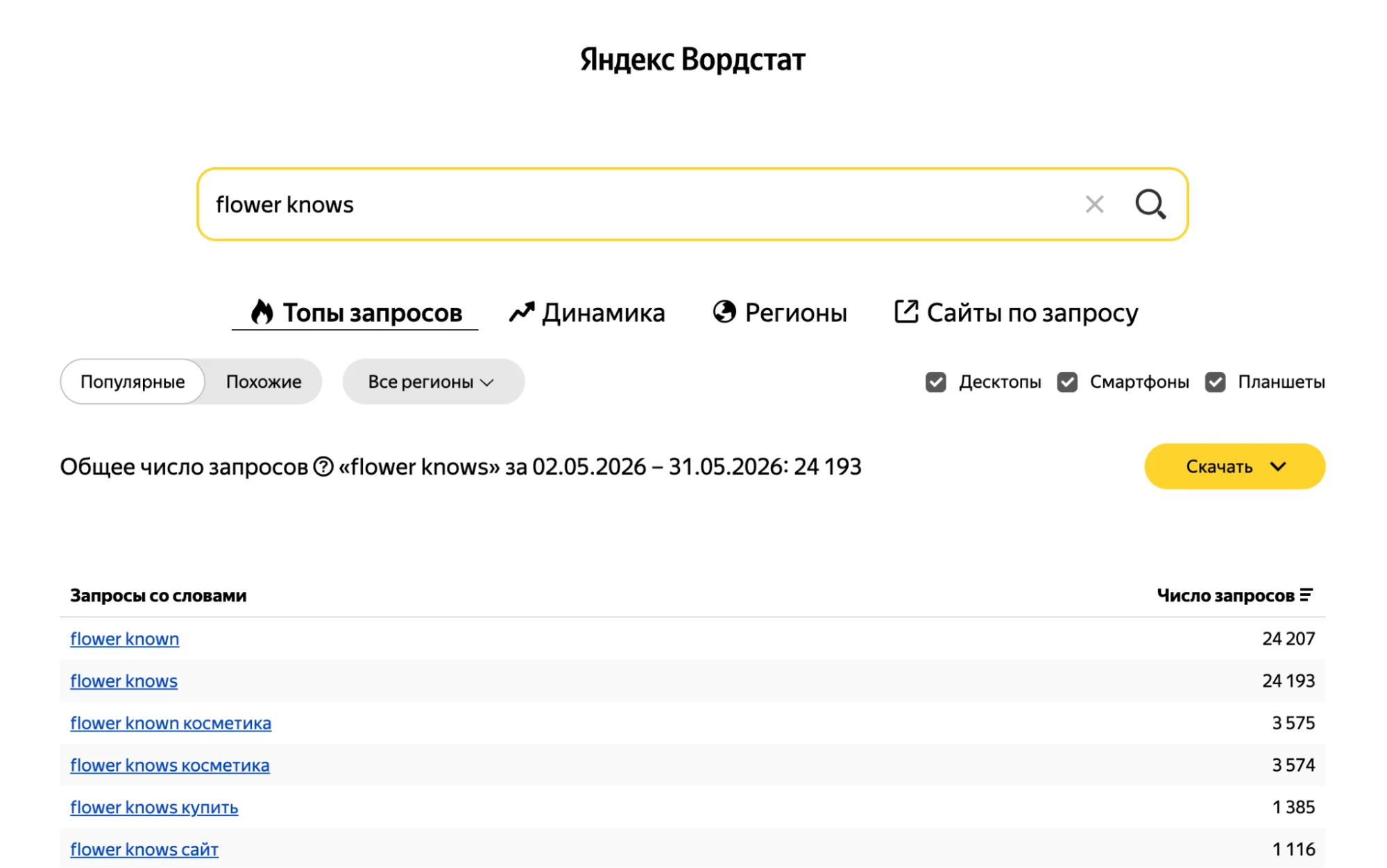Open the flower knows купить link
1387x868 pixels.
(154, 808)
